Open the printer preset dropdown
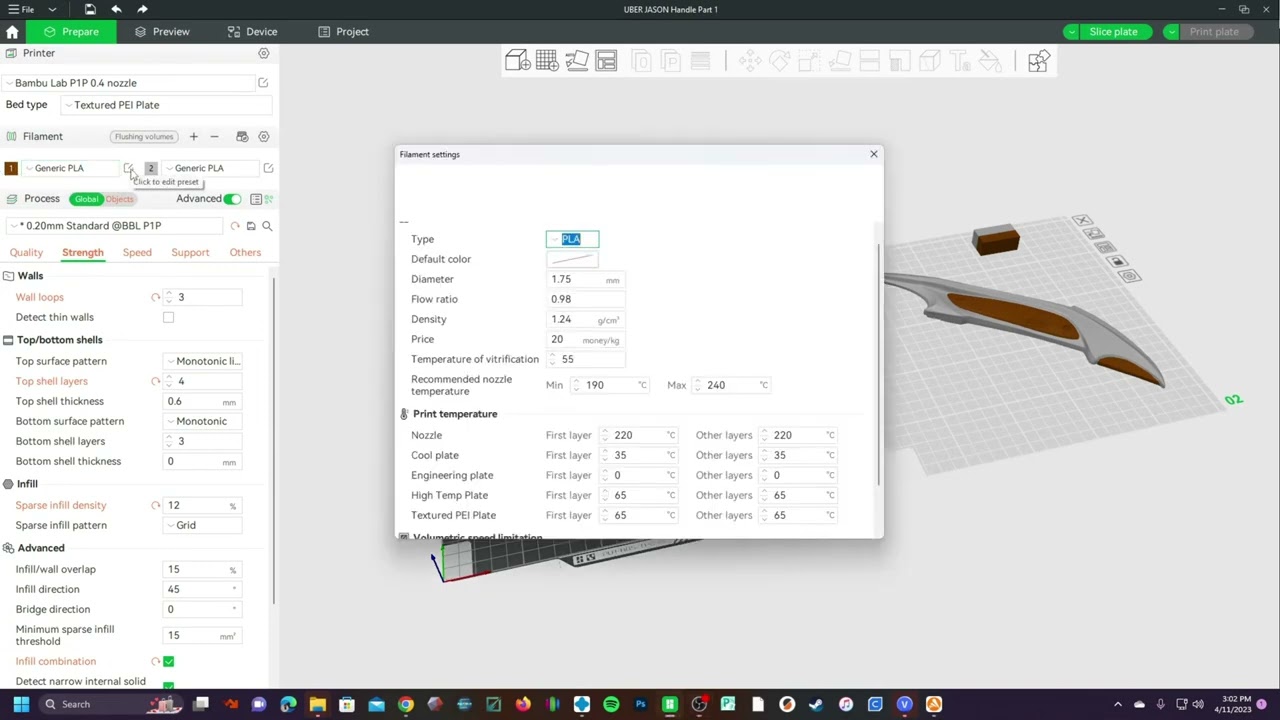This screenshot has width=1280, height=720. [128, 83]
